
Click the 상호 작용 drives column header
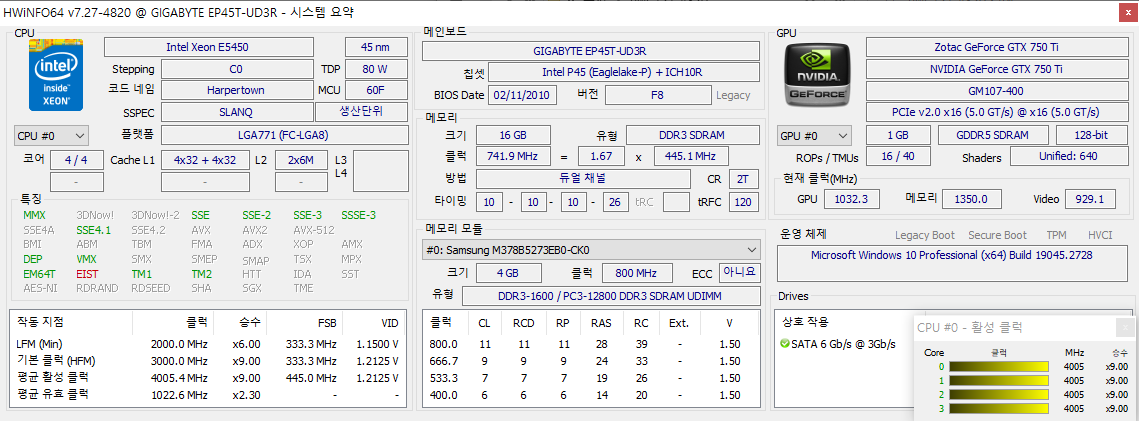point(806,322)
